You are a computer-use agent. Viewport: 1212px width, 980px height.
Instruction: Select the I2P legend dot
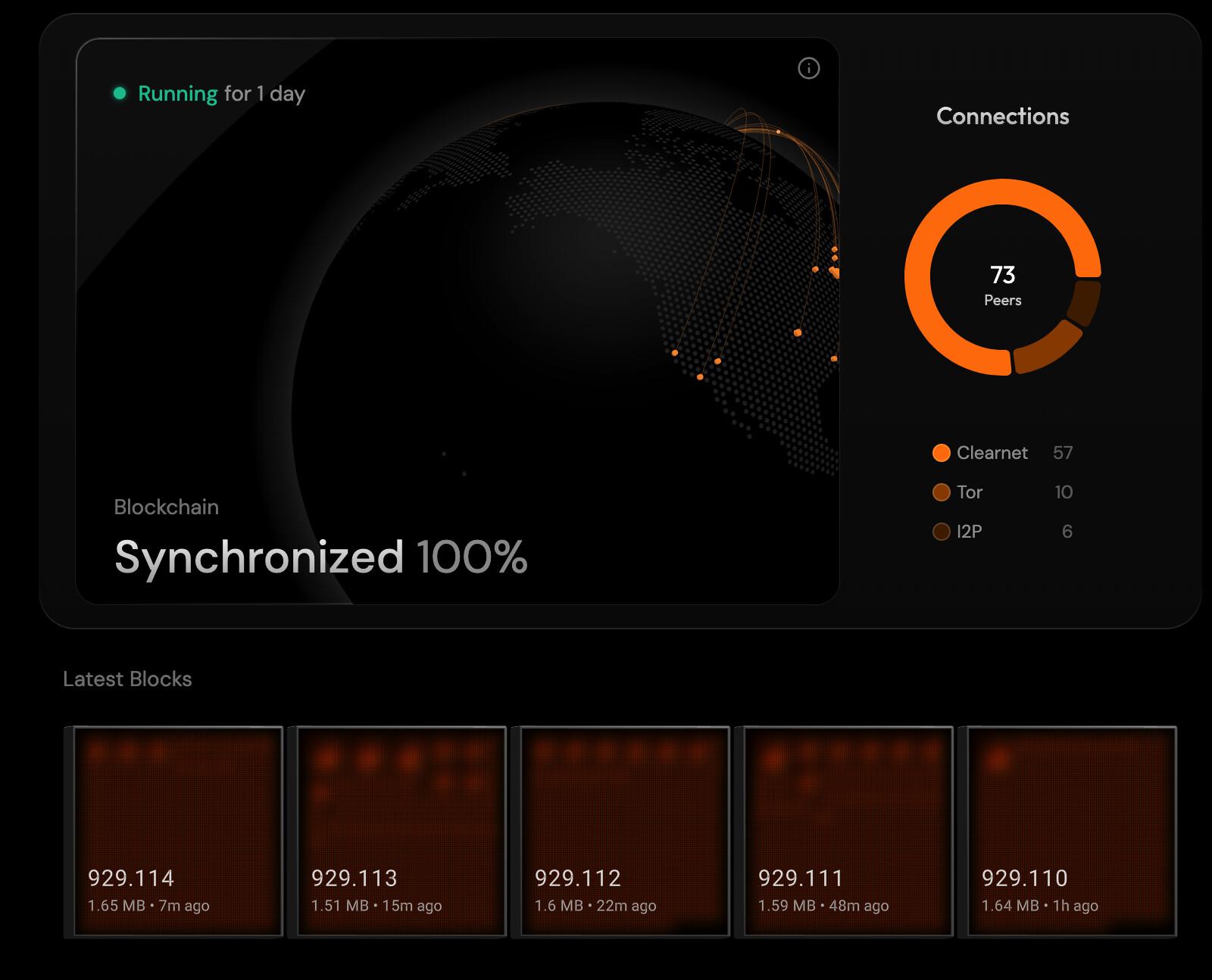pos(941,532)
